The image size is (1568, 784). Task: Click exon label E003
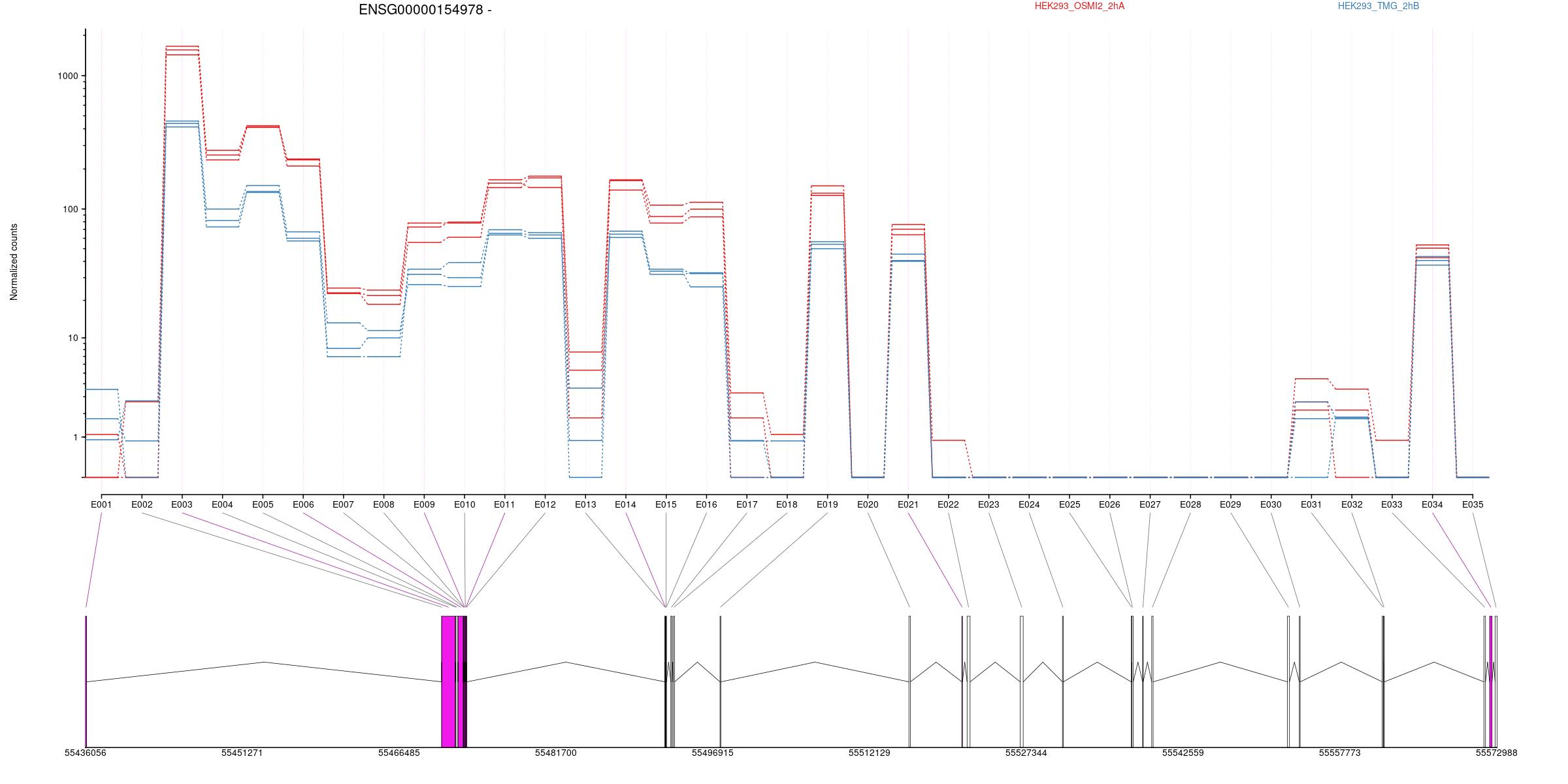(x=182, y=504)
